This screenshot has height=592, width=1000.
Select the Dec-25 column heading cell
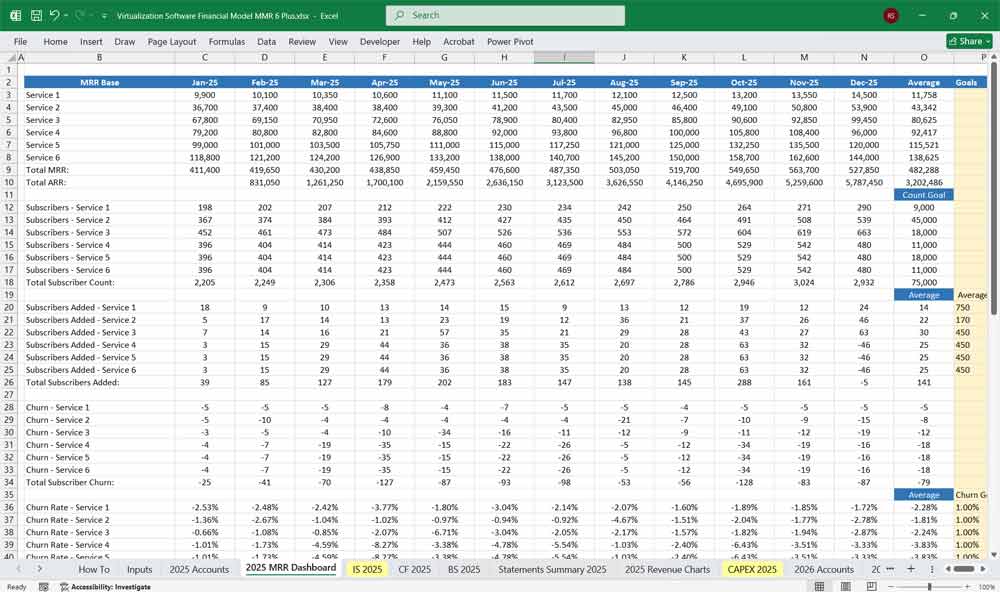864,82
